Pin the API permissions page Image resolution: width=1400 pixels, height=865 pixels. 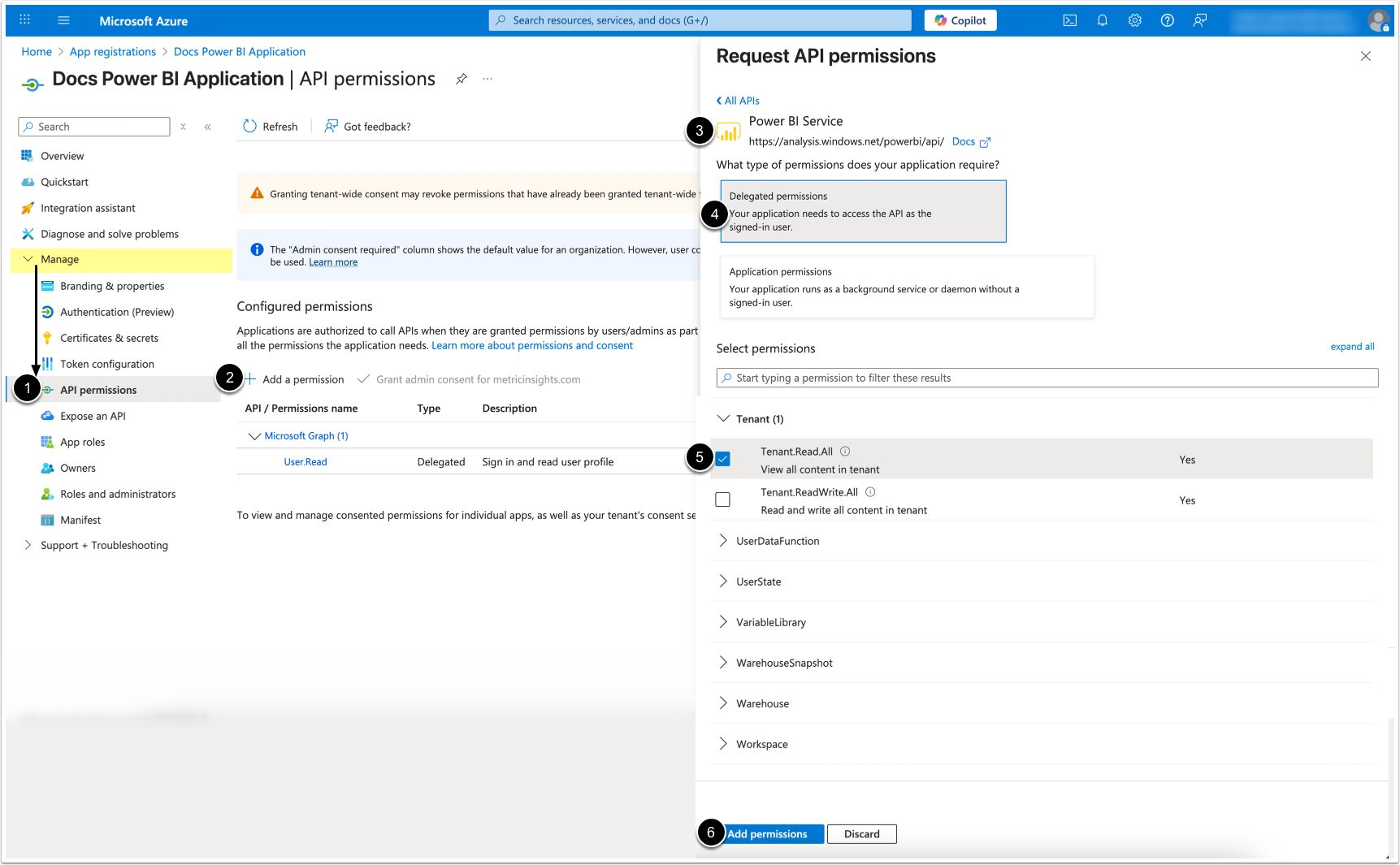462,79
